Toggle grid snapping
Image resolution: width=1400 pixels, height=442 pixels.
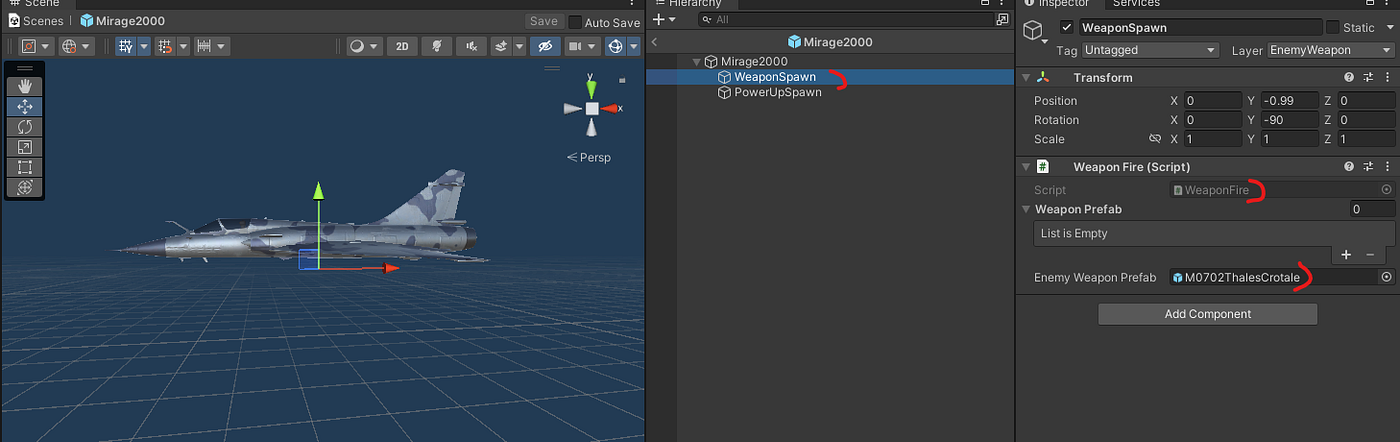[x=165, y=46]
